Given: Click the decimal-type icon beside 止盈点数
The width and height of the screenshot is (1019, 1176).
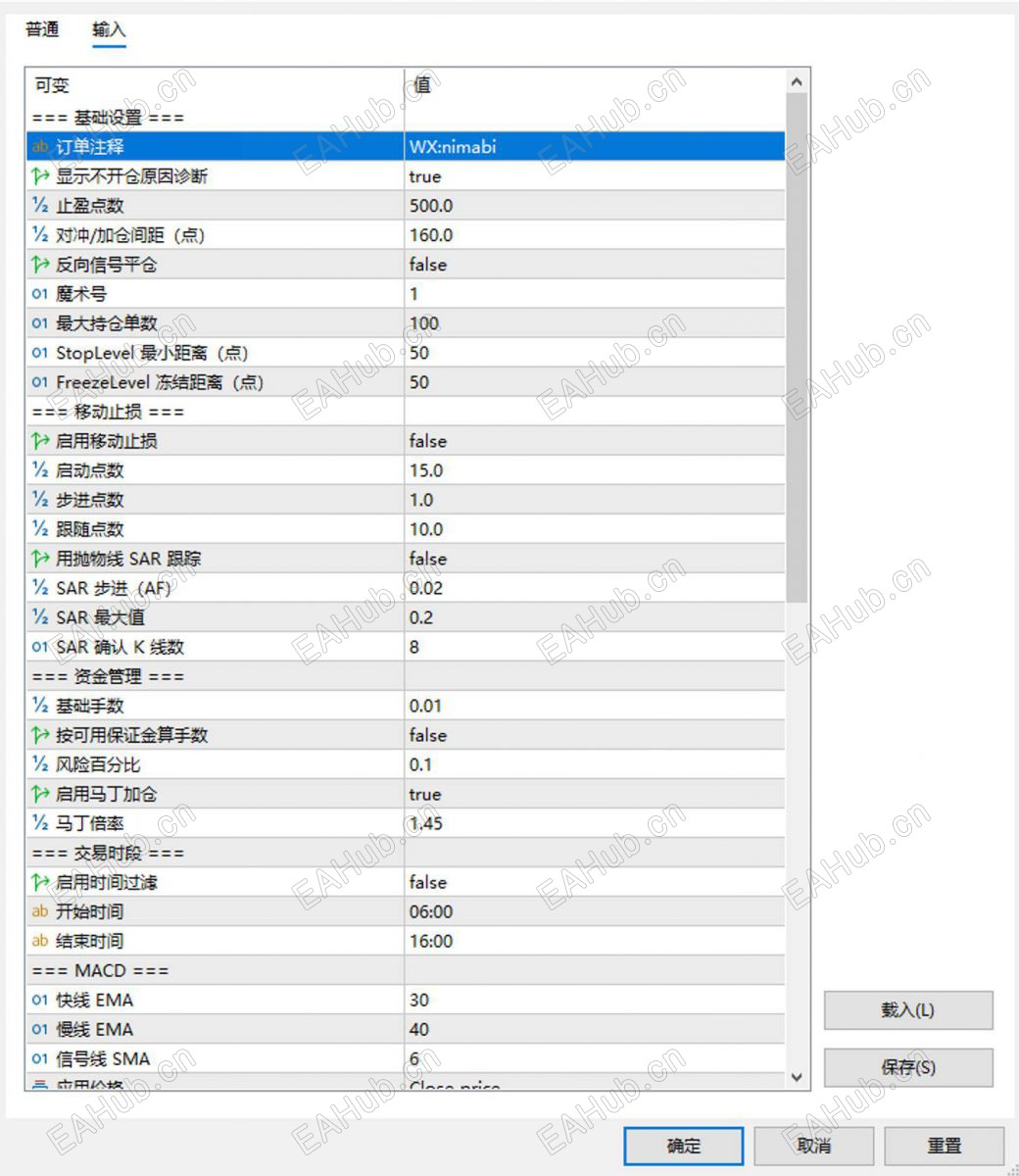Looking at the screenshot, I should click(x=40, y=206).
